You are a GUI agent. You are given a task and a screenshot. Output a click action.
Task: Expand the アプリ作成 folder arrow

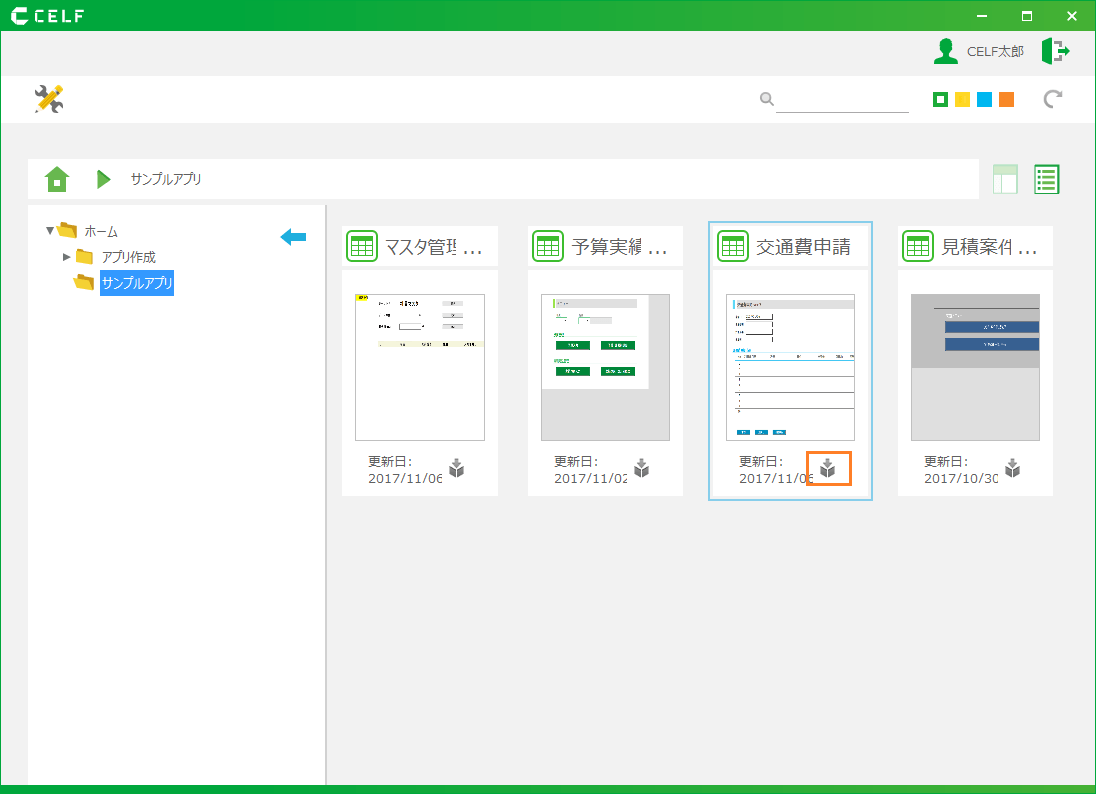tap(67, 257)
